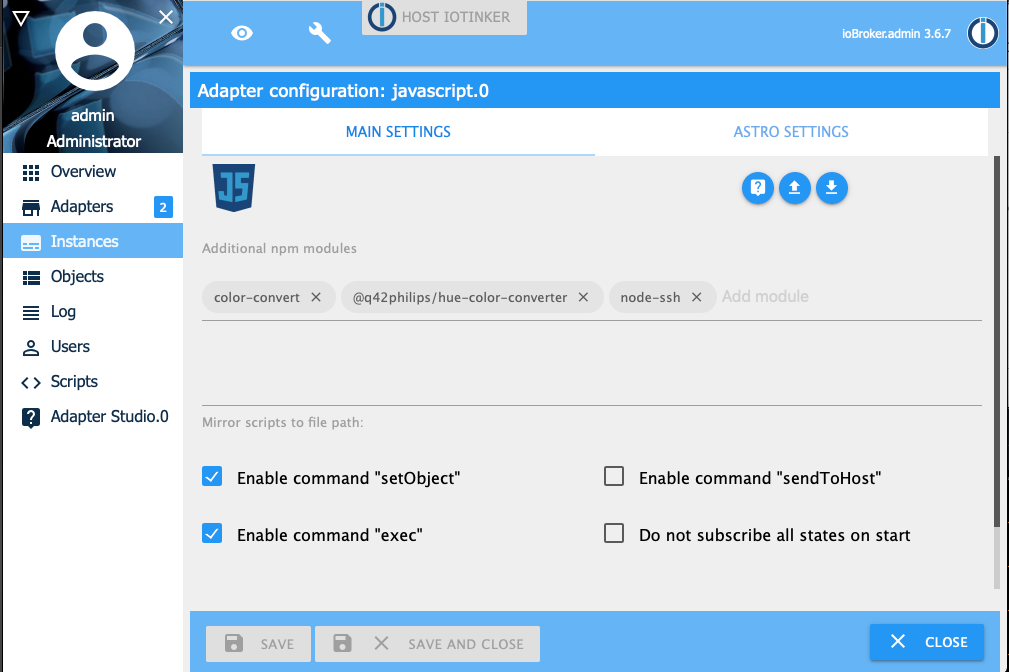This screenshot has height=672, width=1009.
Task: Open the Log page
Action: 93,312
